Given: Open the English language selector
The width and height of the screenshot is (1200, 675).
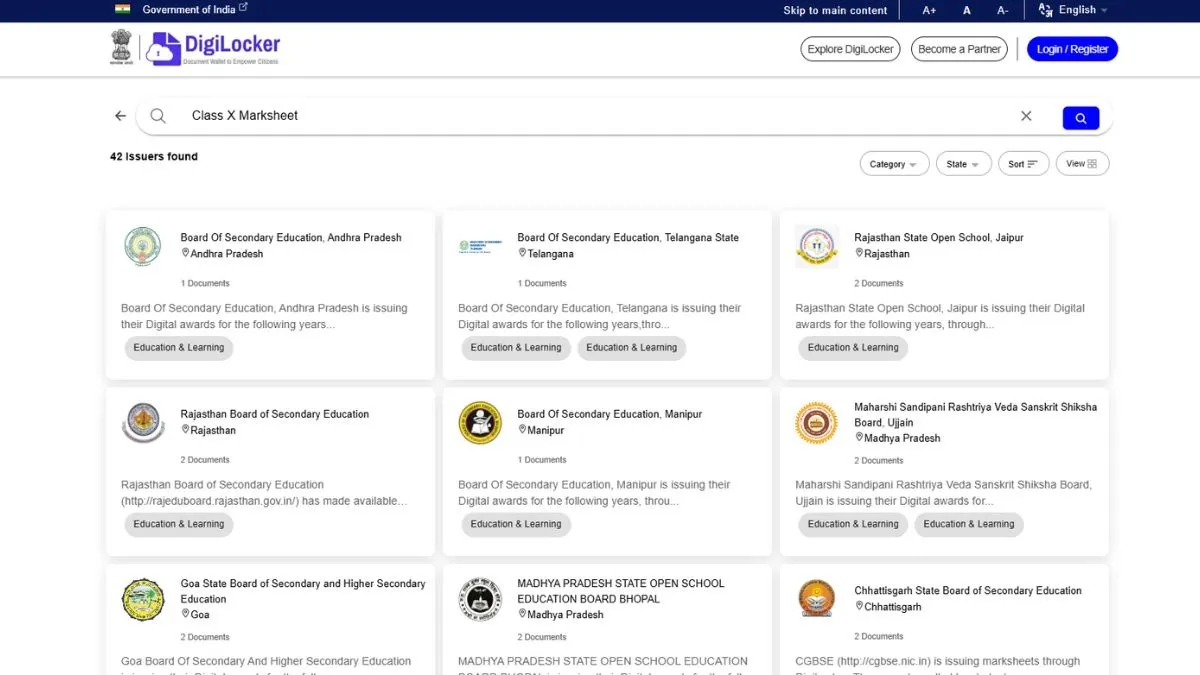Looking at the screenshot, I should (1074, 10).
